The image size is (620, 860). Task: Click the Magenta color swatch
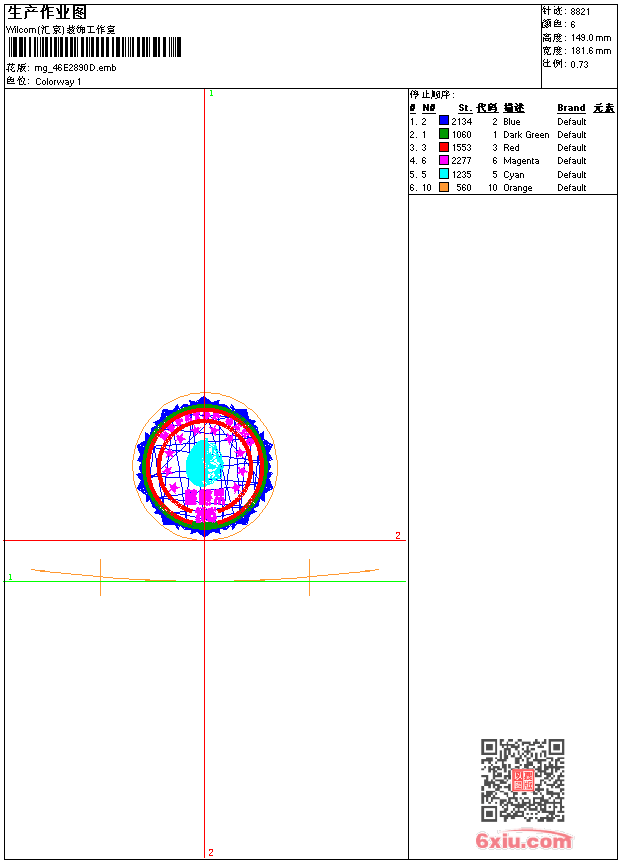pos(444,160)
